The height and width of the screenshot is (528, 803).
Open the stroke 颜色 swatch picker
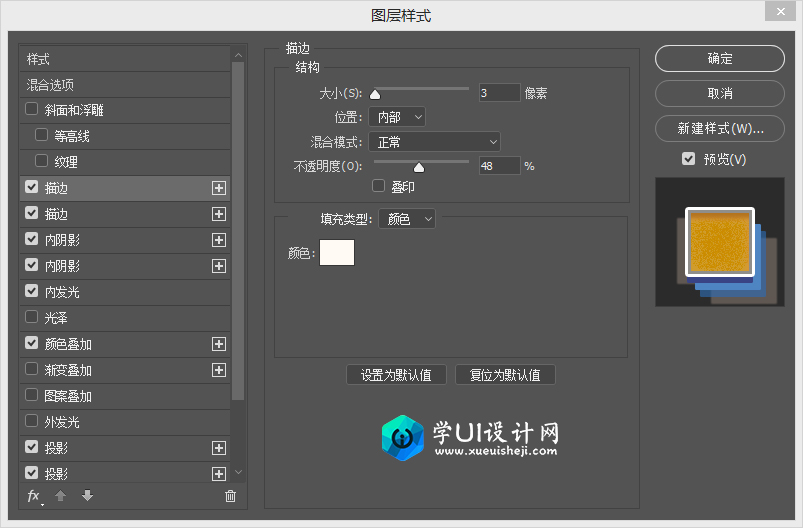pyautogui.click(x=337, y=252)
